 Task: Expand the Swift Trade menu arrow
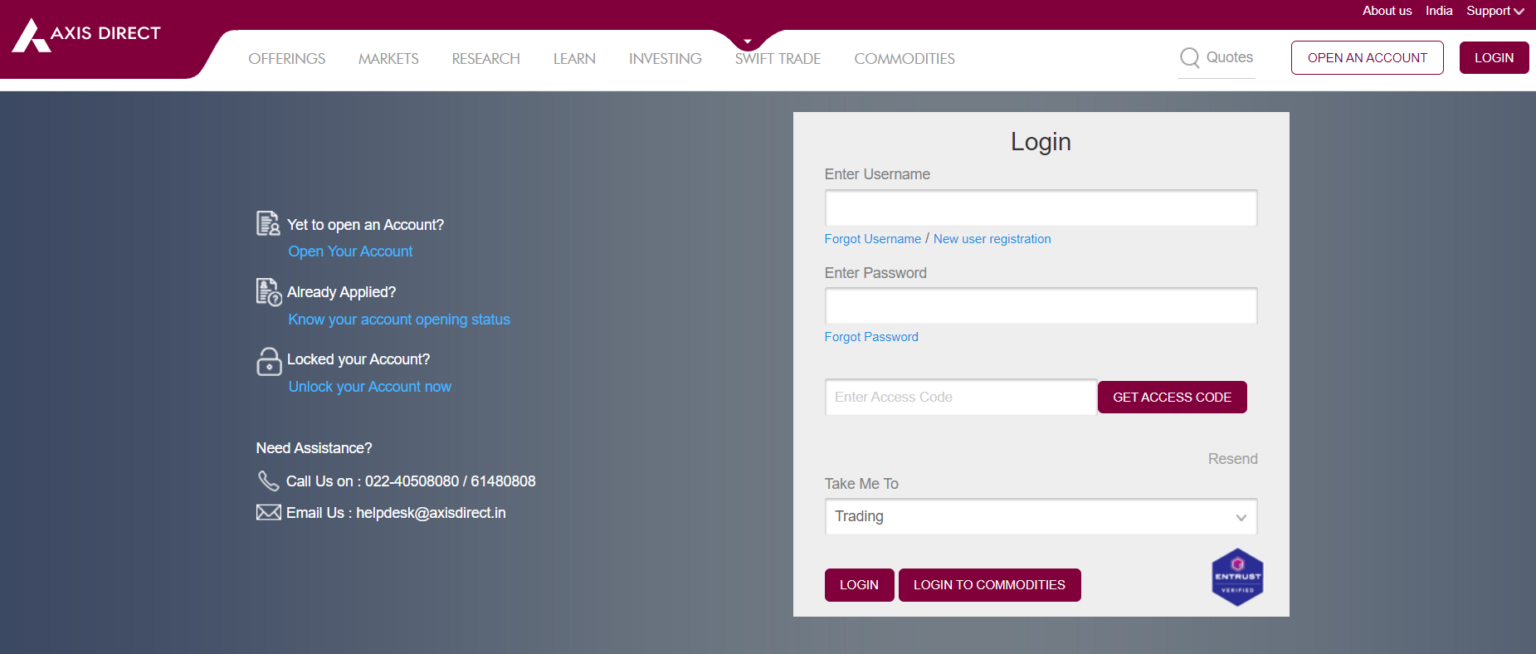(746, 42)
